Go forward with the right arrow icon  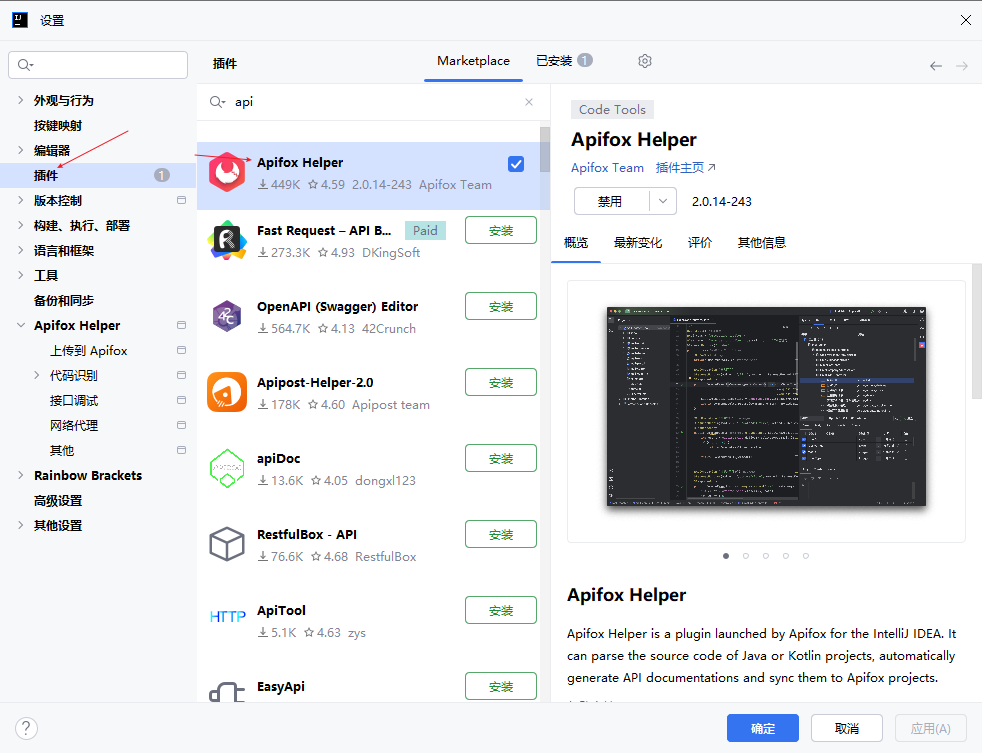tap(962, 66)
